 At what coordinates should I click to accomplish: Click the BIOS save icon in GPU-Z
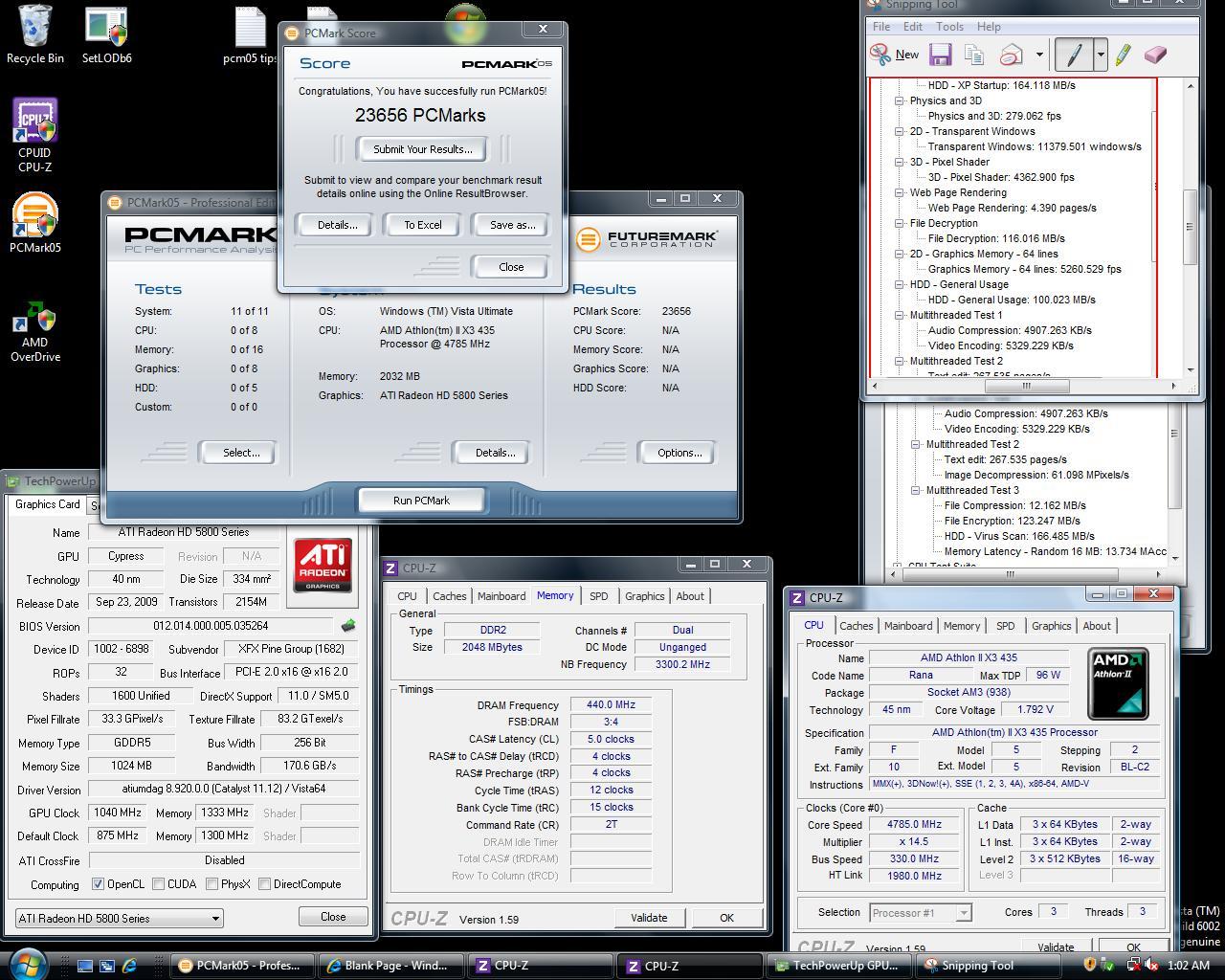pos(348,625)
